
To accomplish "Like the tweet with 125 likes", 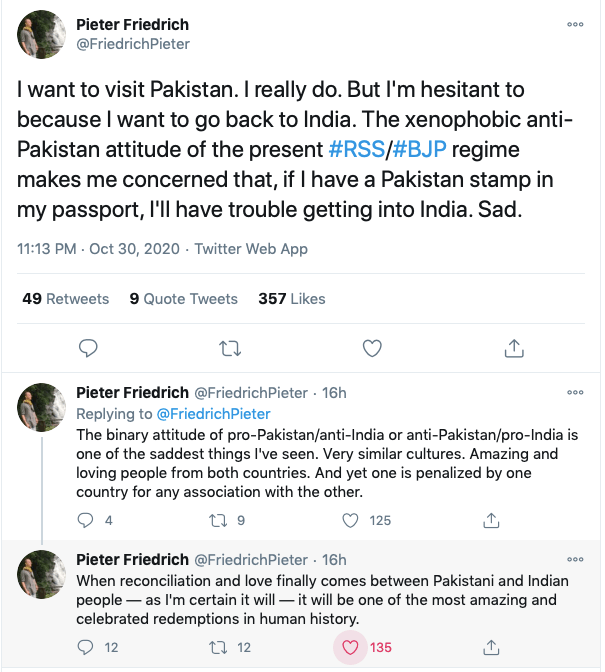I will coord(351,520).
